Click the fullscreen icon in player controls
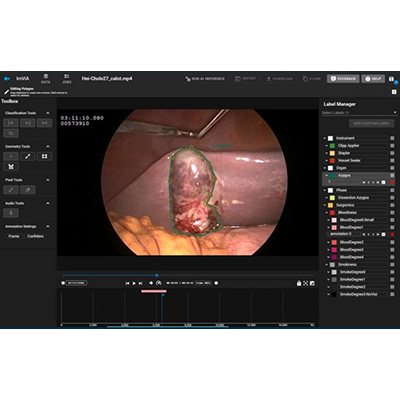The image size is (400, 400). pos(305,283)
